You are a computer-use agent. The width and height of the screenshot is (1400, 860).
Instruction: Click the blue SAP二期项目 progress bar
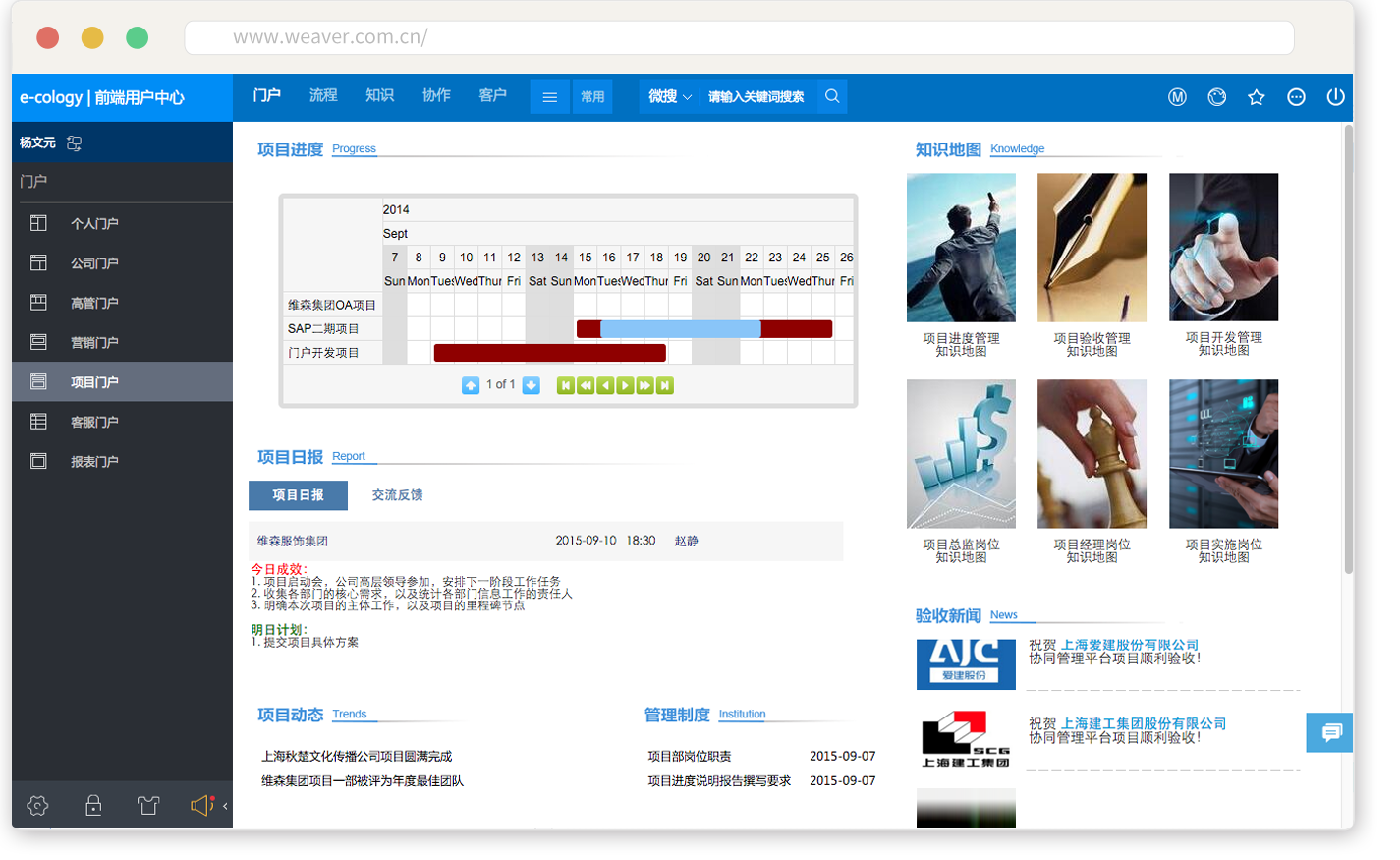click(x=680, y=329)
